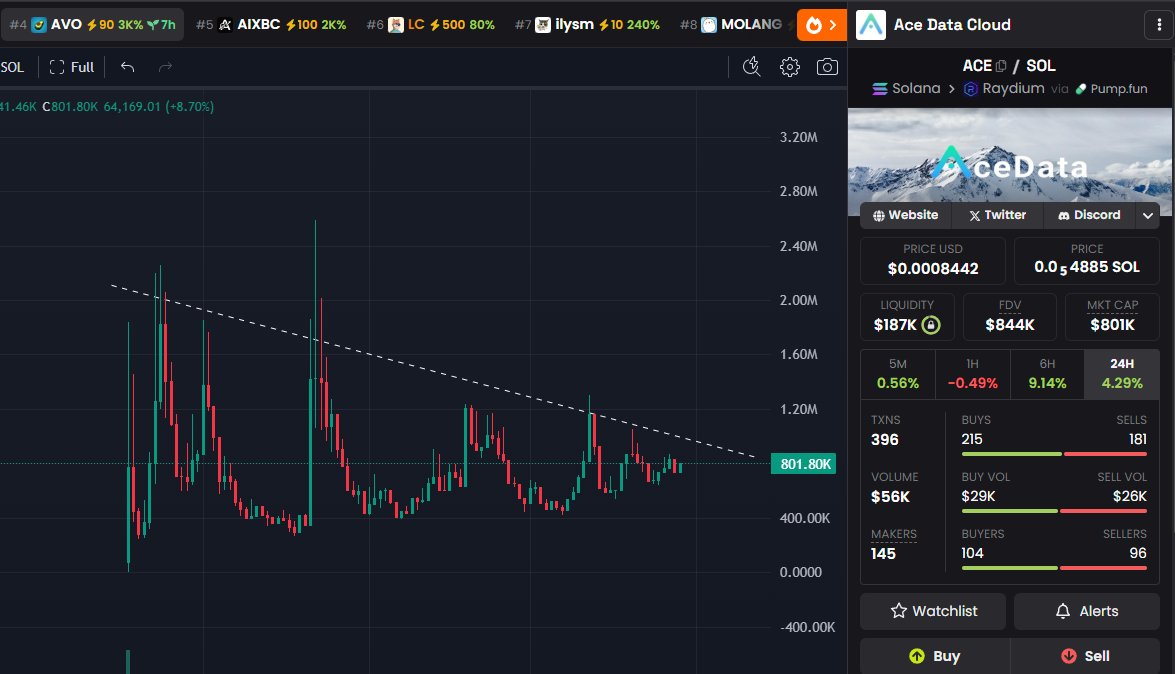Click the Ace Data Cloud logo

[871, 25]
